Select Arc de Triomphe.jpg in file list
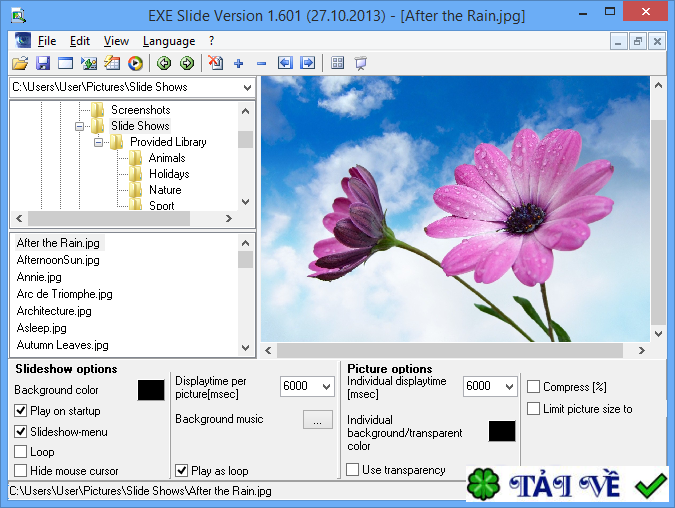This screenshot has width=675, height=508. click(64, 294)
